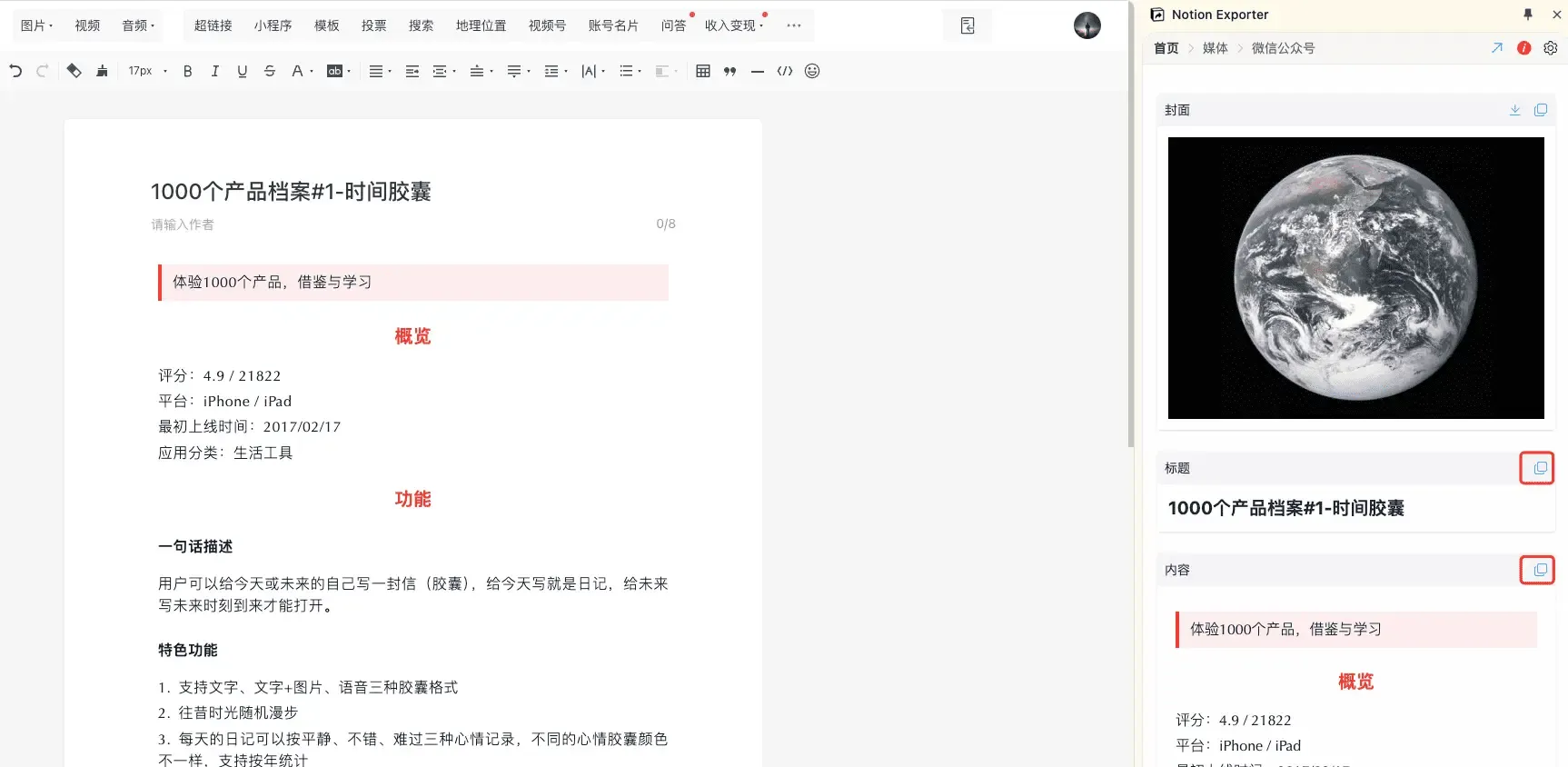Insert a 投票 poll
The height and width of the screenshot is (767, 1568).
(x=374, y=25)
